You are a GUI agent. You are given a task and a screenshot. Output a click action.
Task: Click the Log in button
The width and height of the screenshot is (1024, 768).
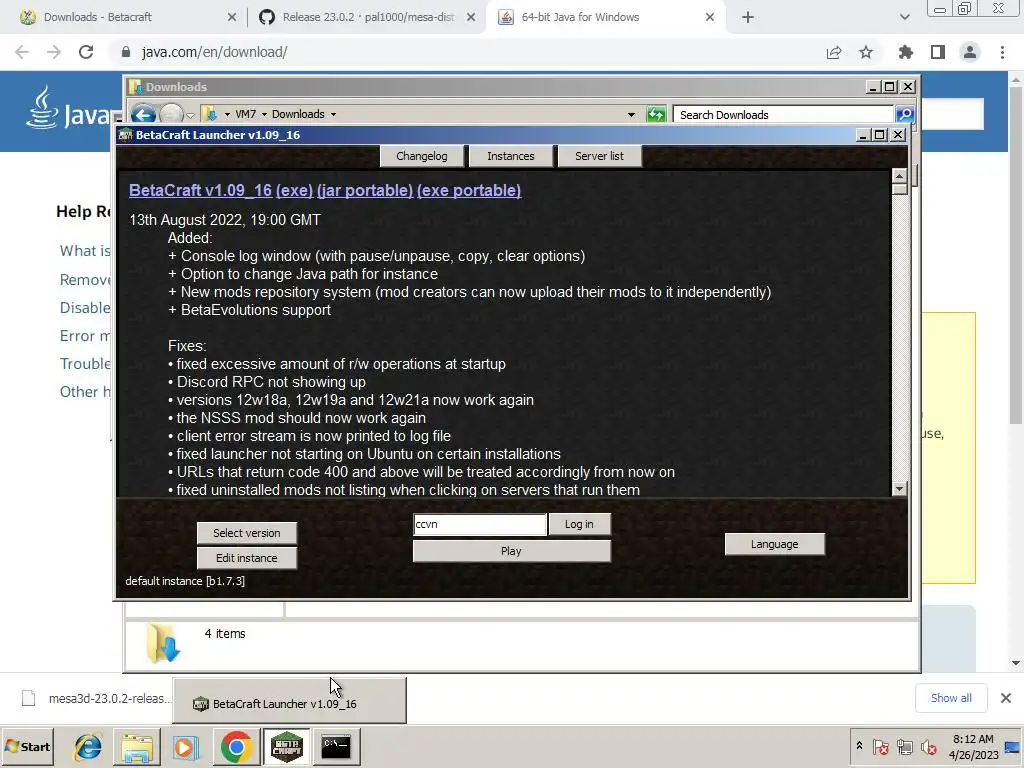[579, 524]
